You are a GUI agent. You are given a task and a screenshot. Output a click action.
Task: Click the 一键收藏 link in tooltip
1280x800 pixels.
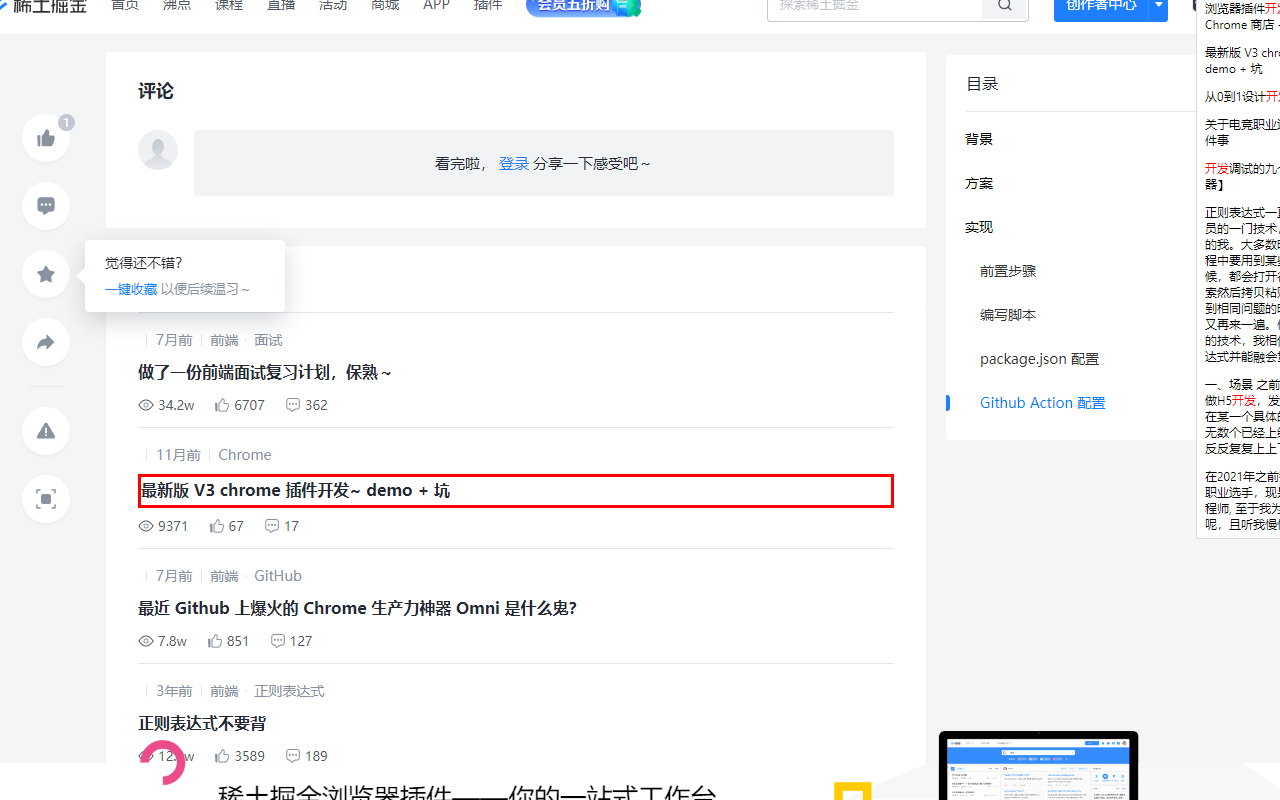(131, 289)
